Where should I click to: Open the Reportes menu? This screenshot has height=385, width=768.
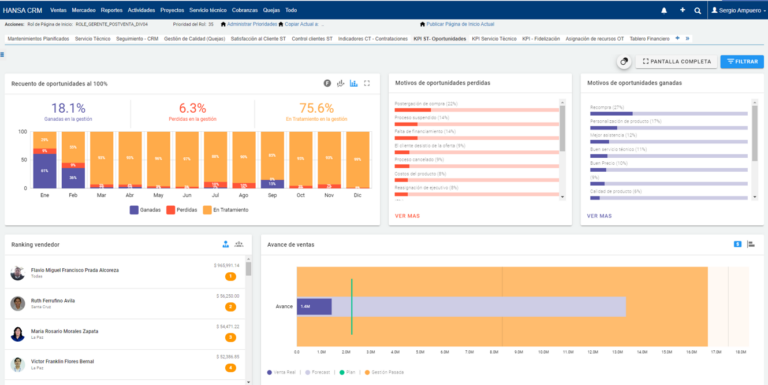[112, 10]
